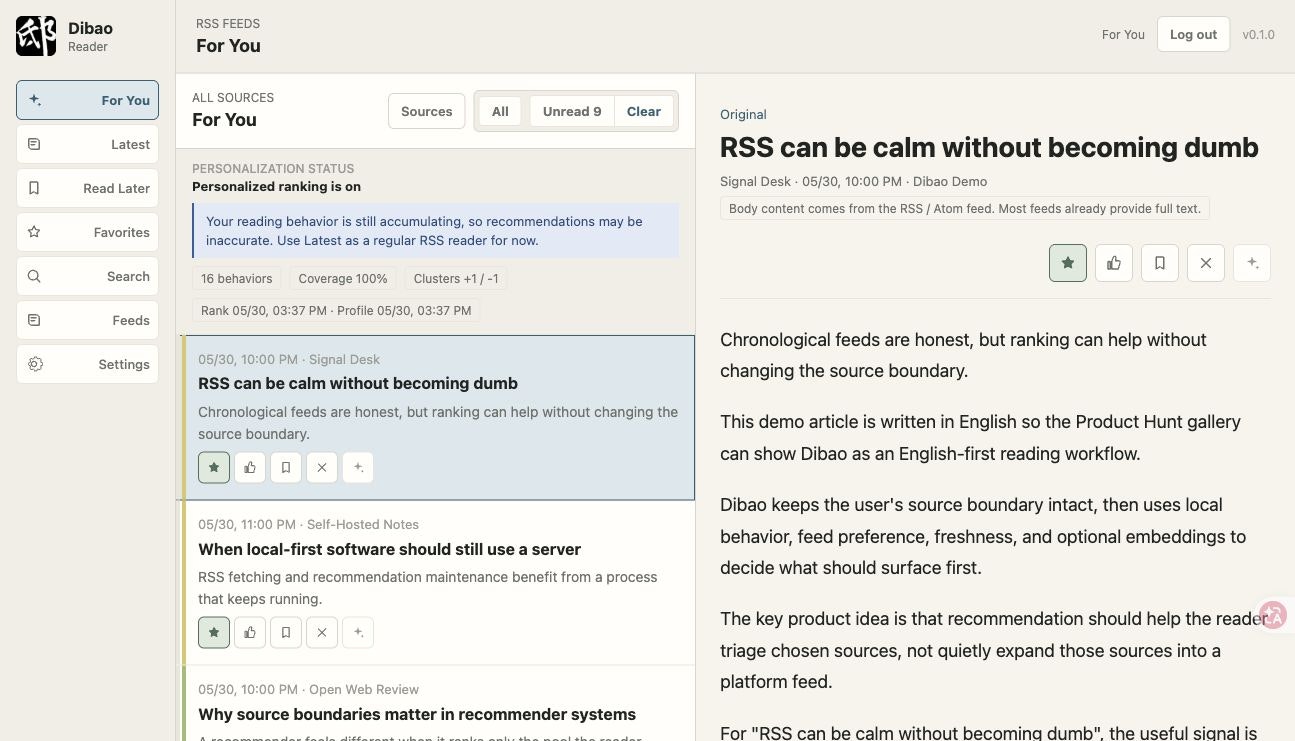Screen dimensions: 1295x741
Task: Click the v0.1.0 version label
Action: (x=1258, y=34)
